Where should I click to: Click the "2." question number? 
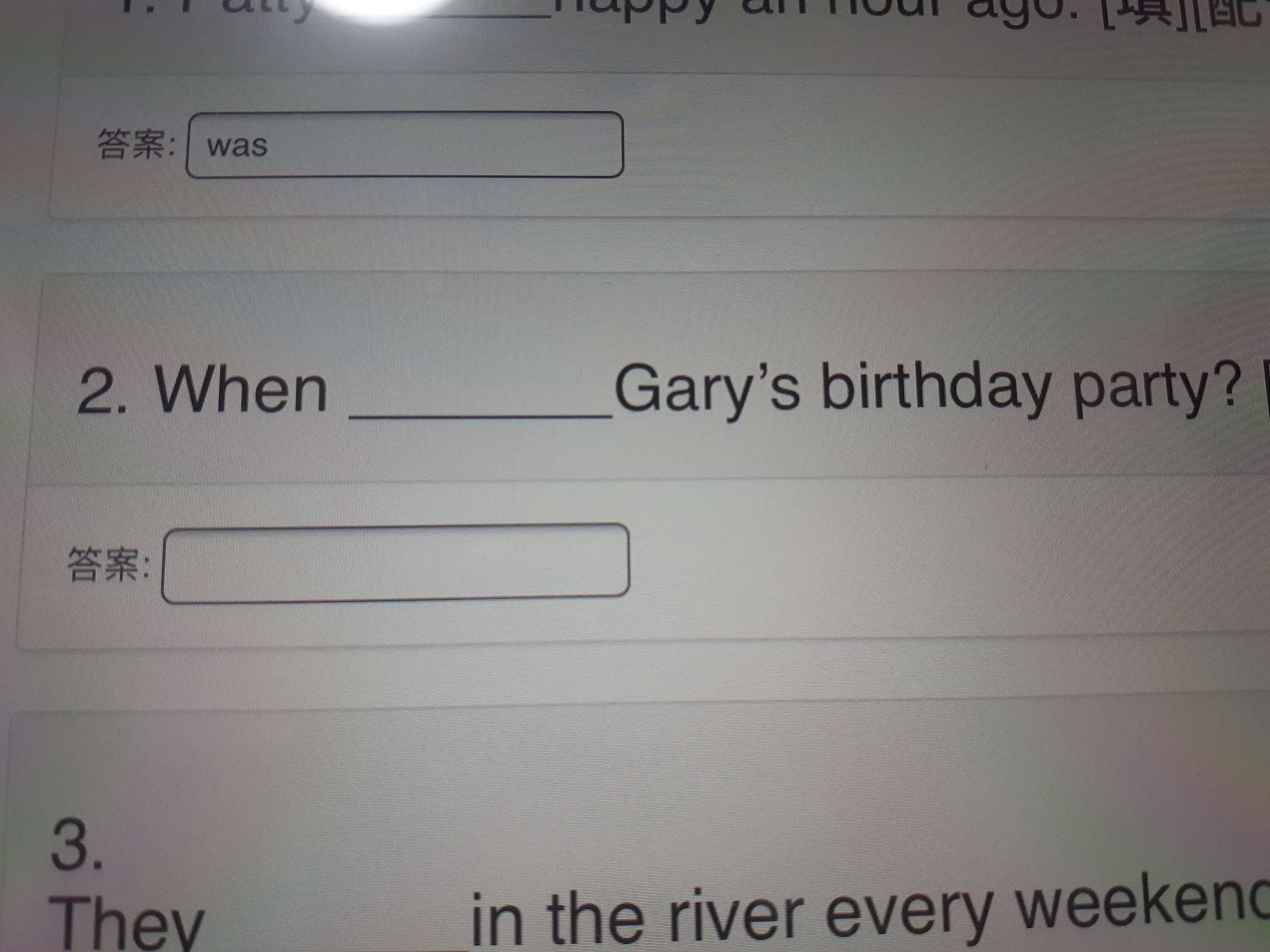[x=103, y=391]
